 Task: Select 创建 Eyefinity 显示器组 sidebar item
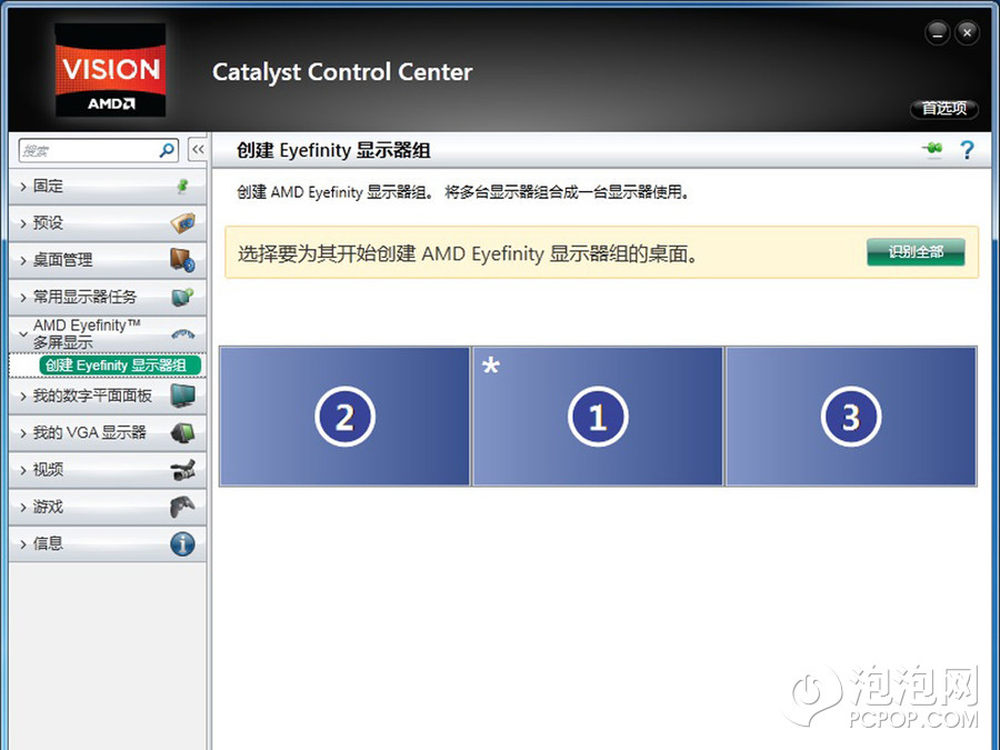tap(120, 365)
